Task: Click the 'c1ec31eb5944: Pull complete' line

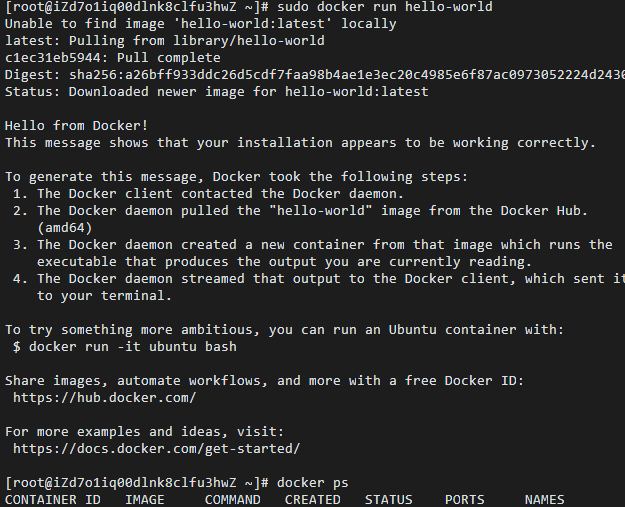Action: (x=113, y=58)
